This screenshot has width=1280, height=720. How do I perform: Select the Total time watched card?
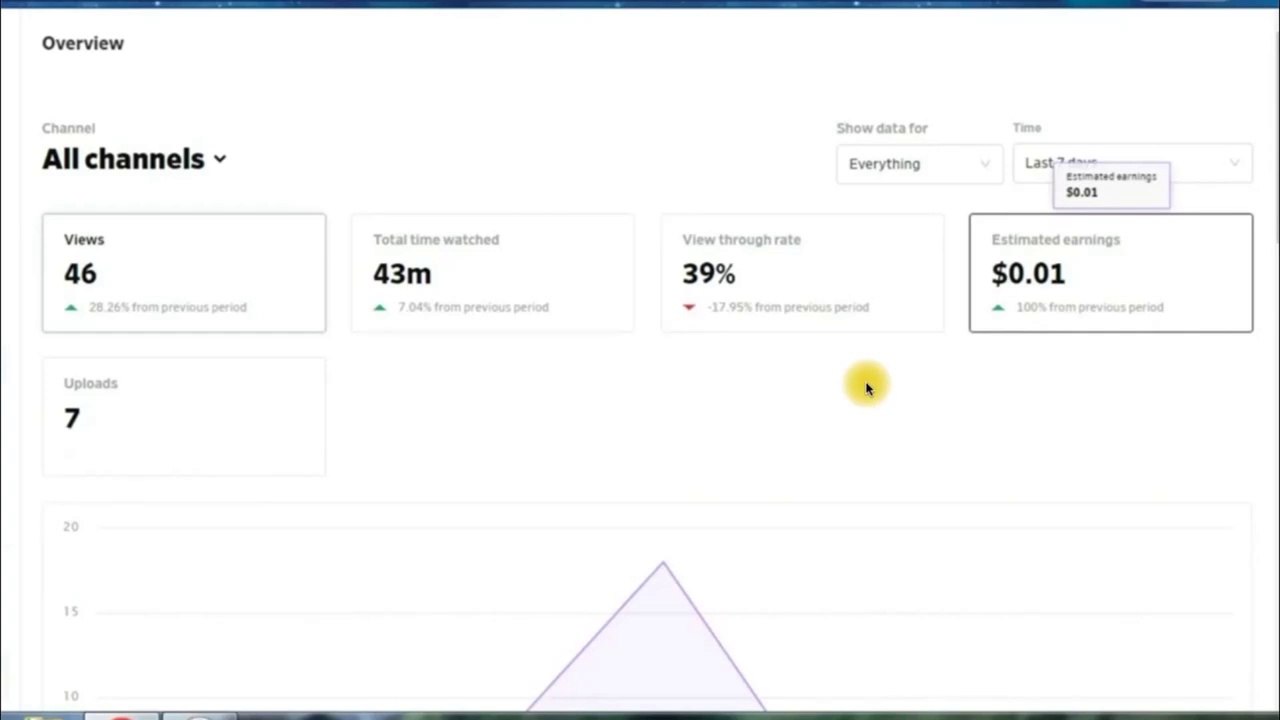point(493,272)
